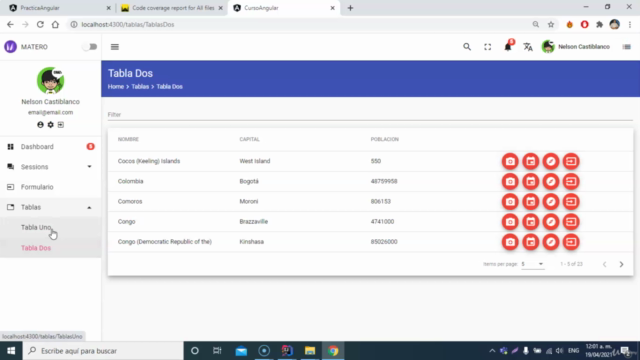Screen dimensions: 640x360
Task: Open the Mail app in taskbar
Action: (x=241, y=351)
